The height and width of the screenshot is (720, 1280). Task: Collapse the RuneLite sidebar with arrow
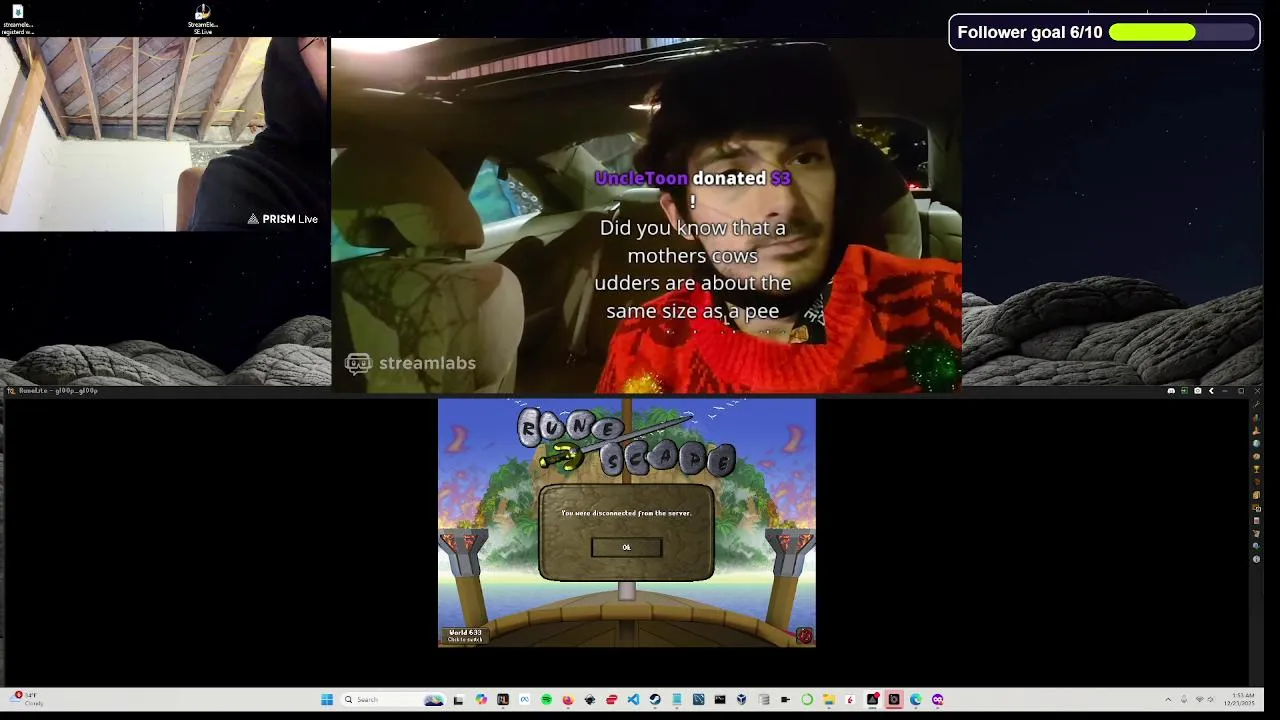(x=1211, y=391)
